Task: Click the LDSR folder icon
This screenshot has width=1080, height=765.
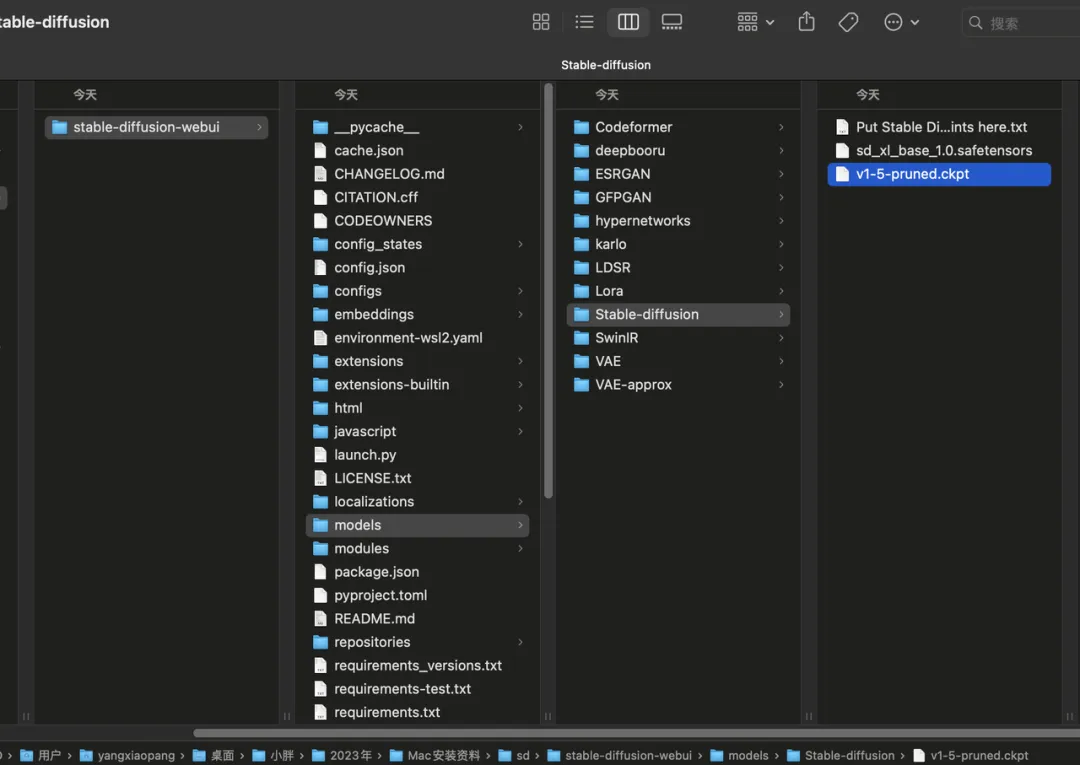Action: [581, 268]
